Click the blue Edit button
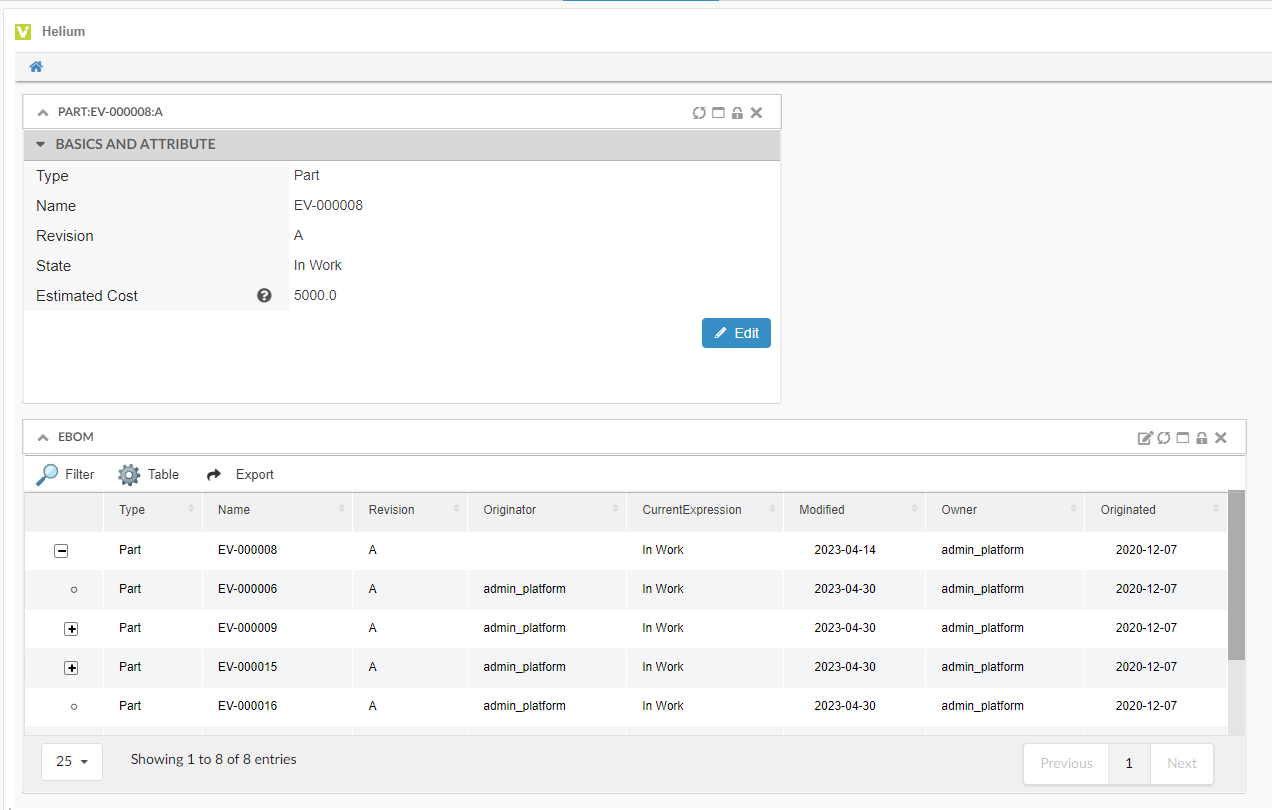 tap(736, 333)
